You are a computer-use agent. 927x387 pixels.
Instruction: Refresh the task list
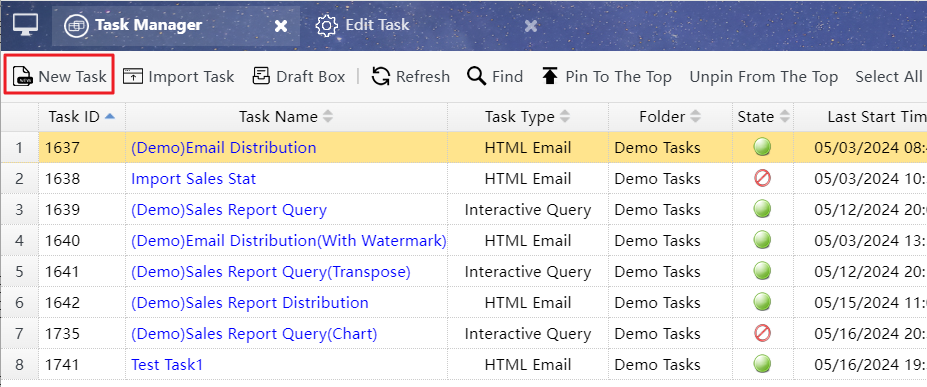coord(410,76)
